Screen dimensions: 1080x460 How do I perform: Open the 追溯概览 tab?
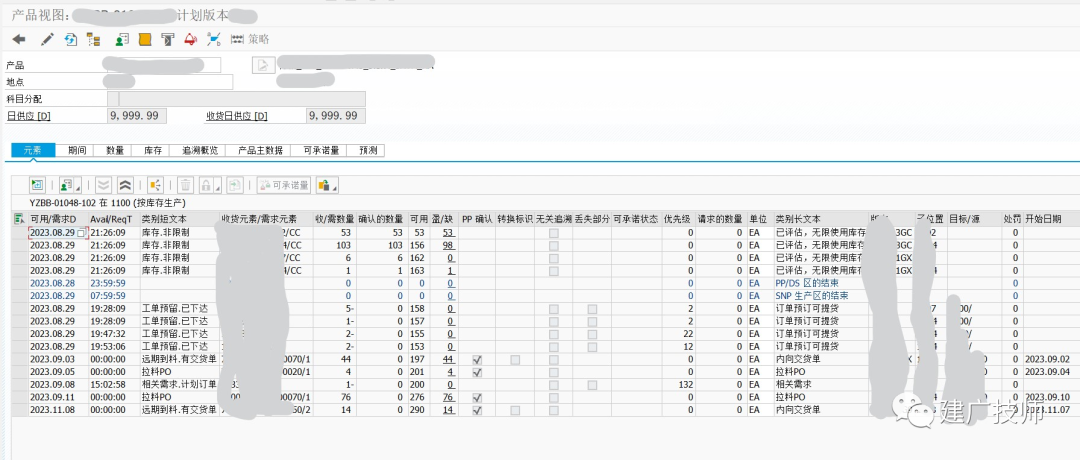click(x=200, y=150)
